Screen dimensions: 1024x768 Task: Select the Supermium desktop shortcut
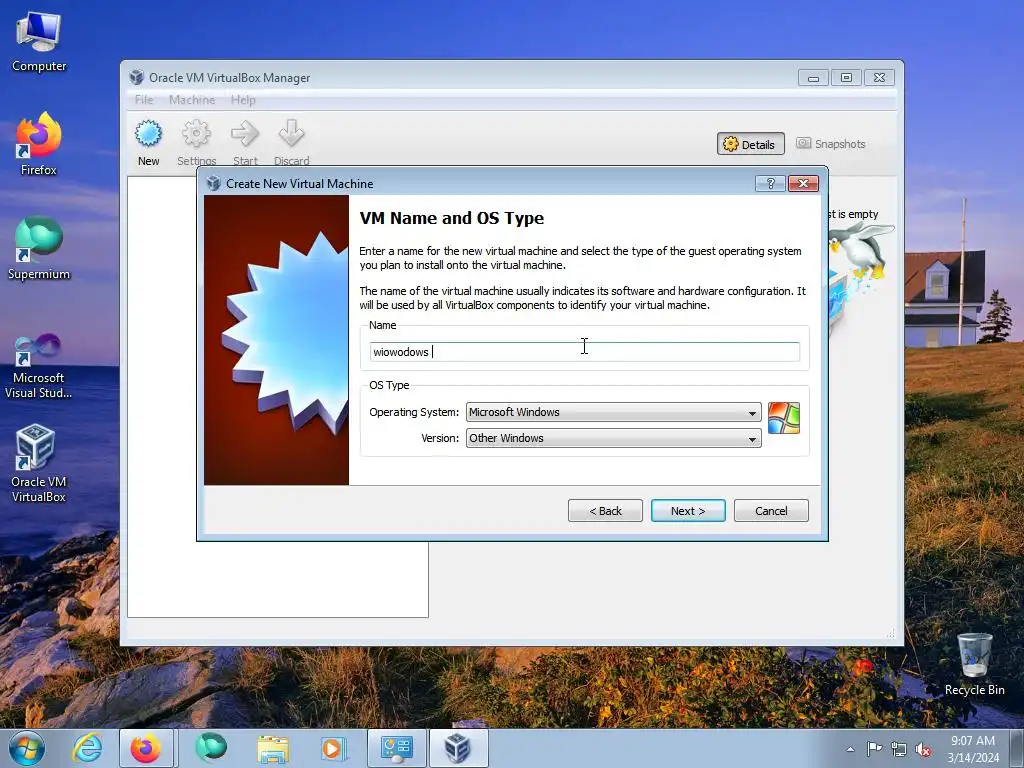click(x=39, y=249)
